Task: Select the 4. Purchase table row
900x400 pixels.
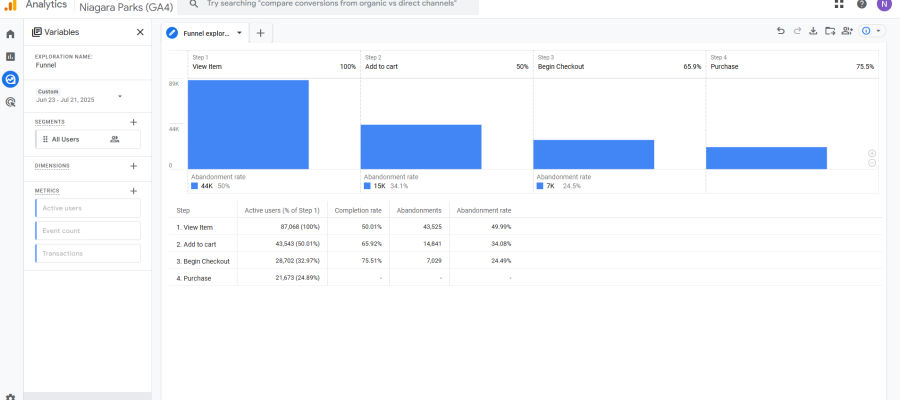Action: click(x=525, y=278)
